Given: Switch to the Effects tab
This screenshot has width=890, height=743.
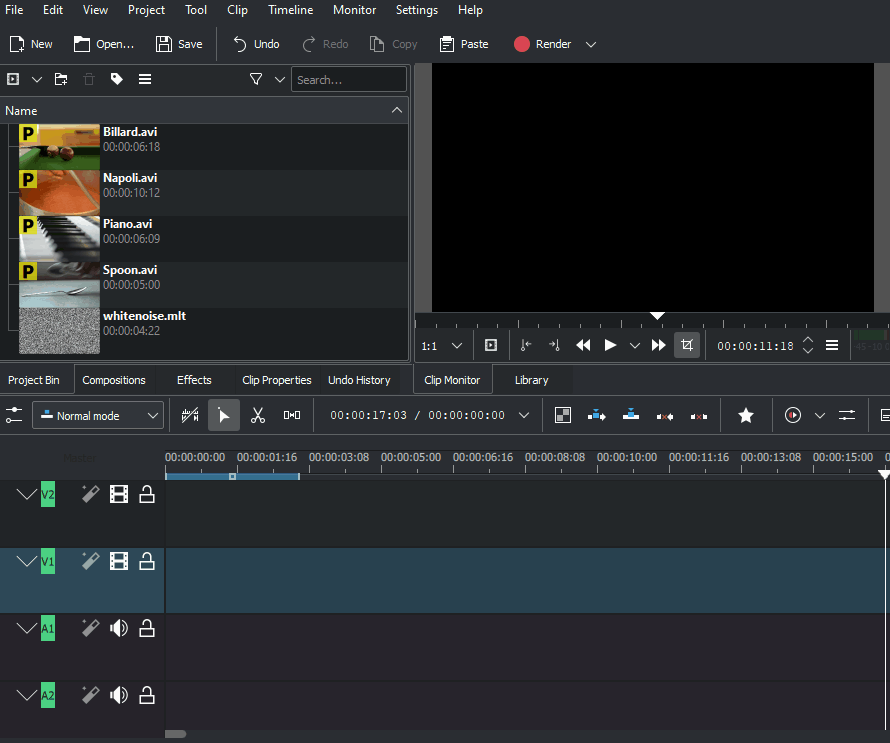Looking at the screenshot, I should point(194,380).
